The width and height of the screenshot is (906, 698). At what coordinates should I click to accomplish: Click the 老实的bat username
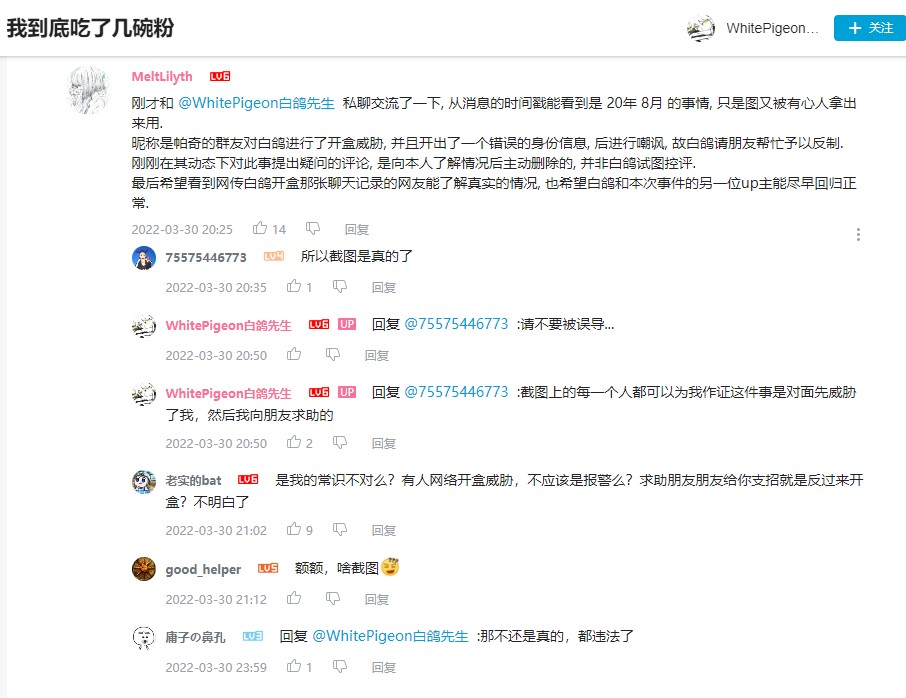(x=194, y=480)
